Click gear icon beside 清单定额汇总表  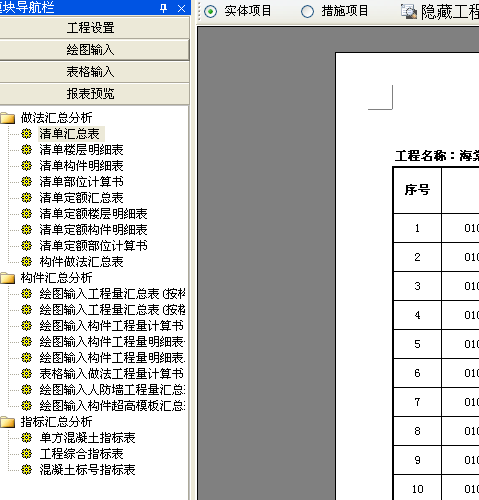pyautogui.click(x=26, y=198)
